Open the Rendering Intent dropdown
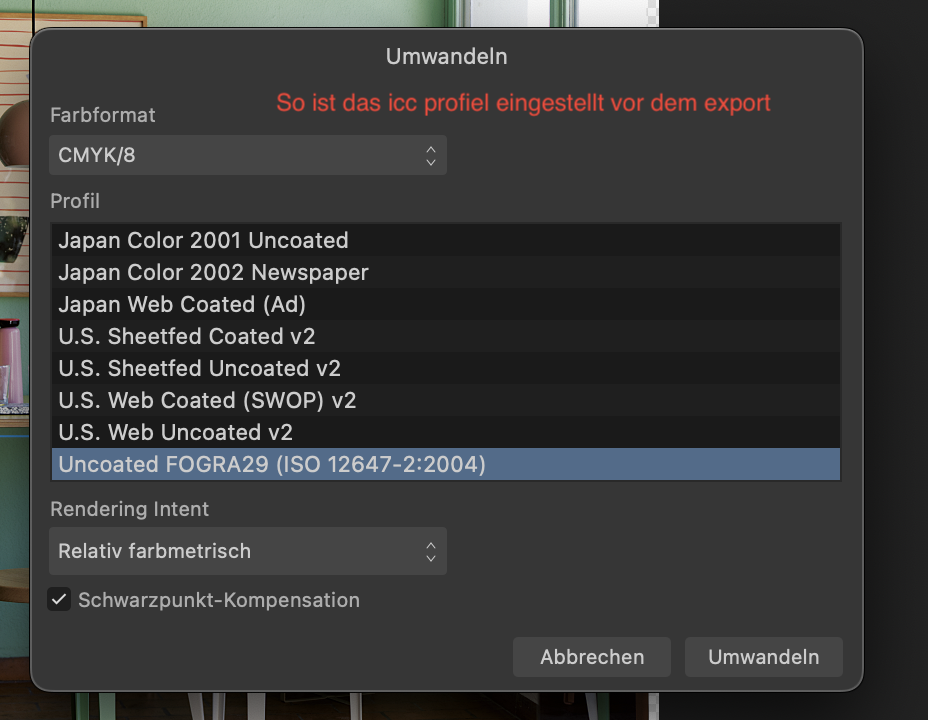Viewport: 928px width, 720px height. coord(248,551)
